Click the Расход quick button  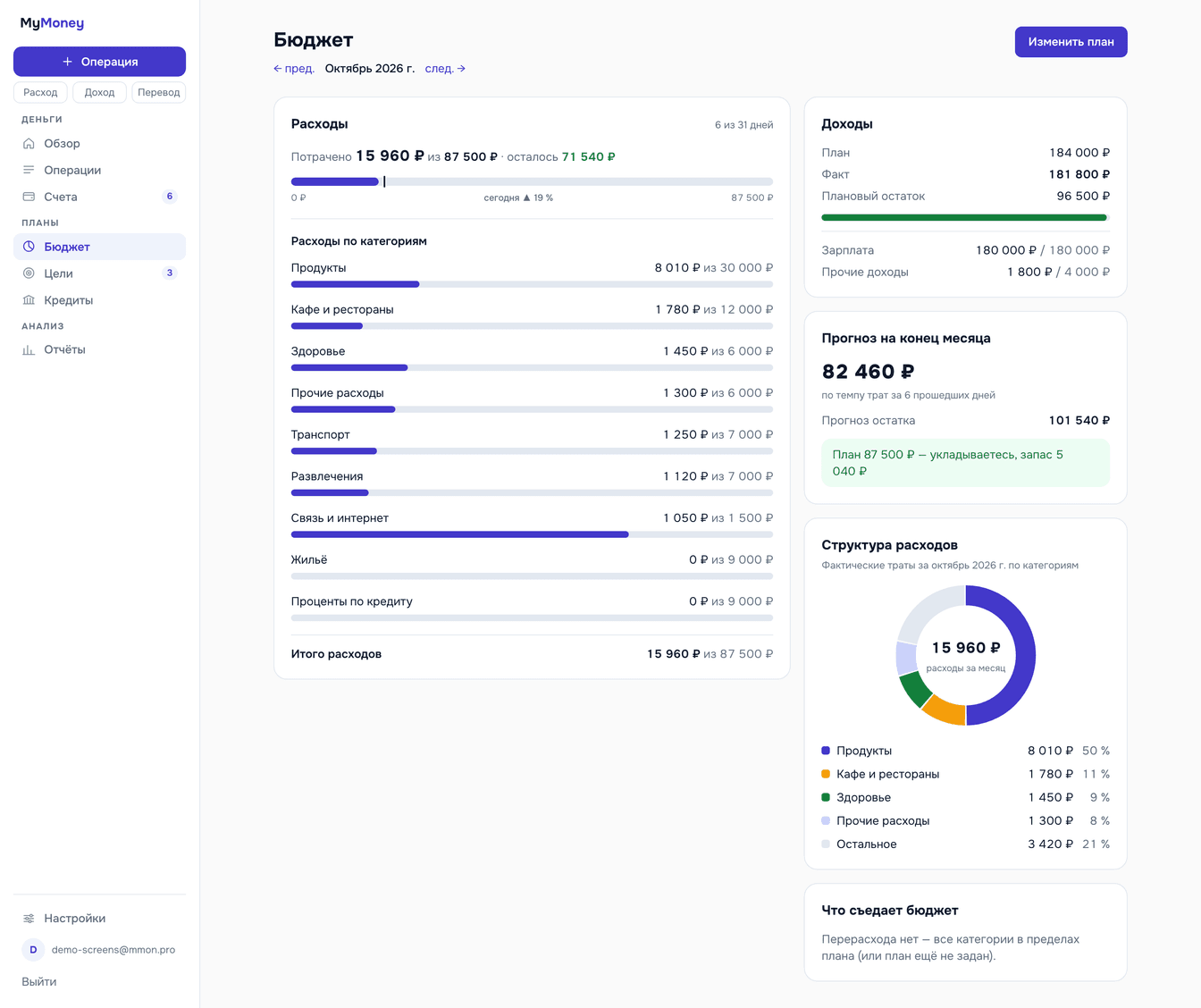coord(40,92)
